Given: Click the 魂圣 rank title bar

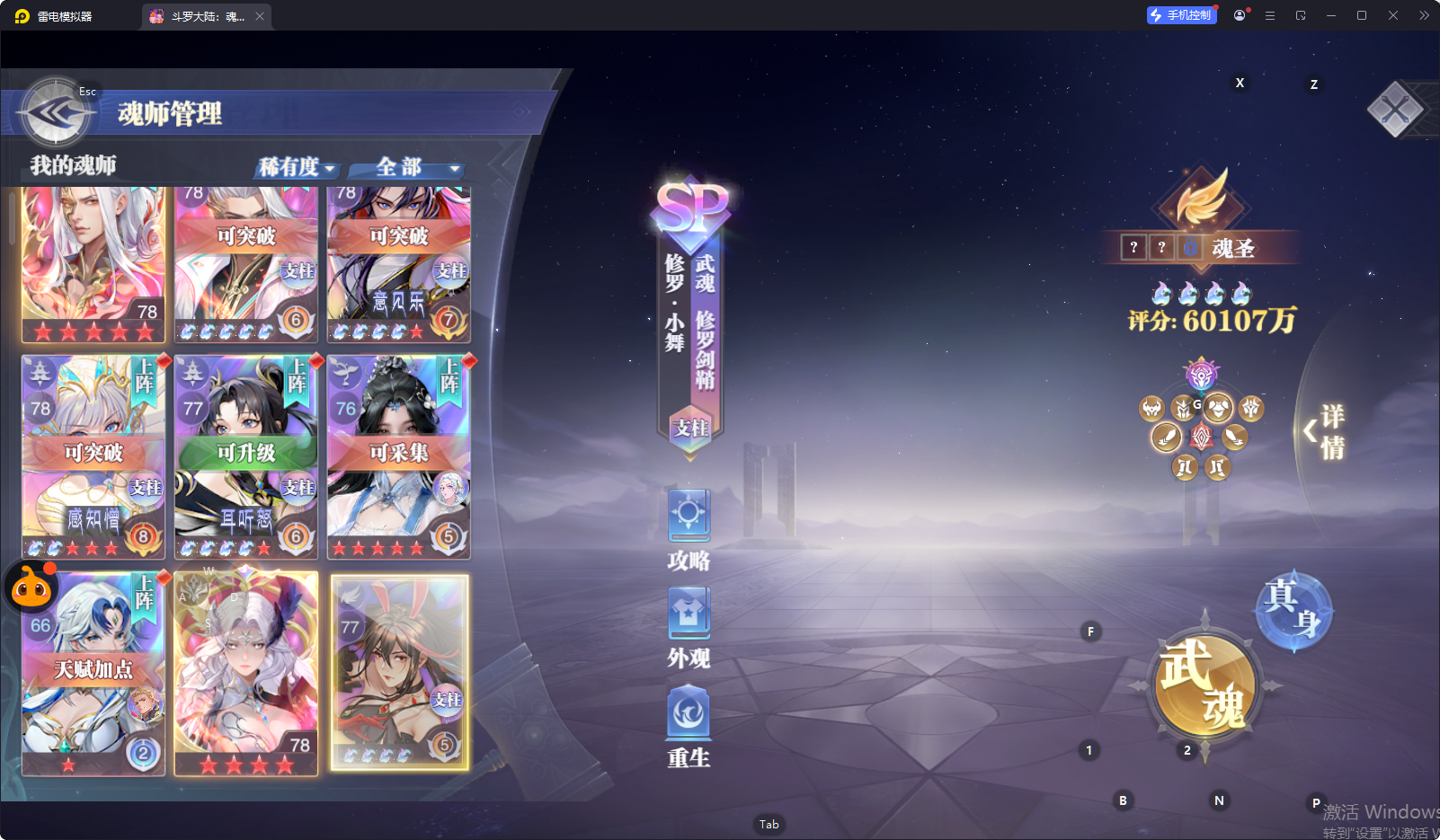Looking at the screenshot, I should [x=1202, y=247].
